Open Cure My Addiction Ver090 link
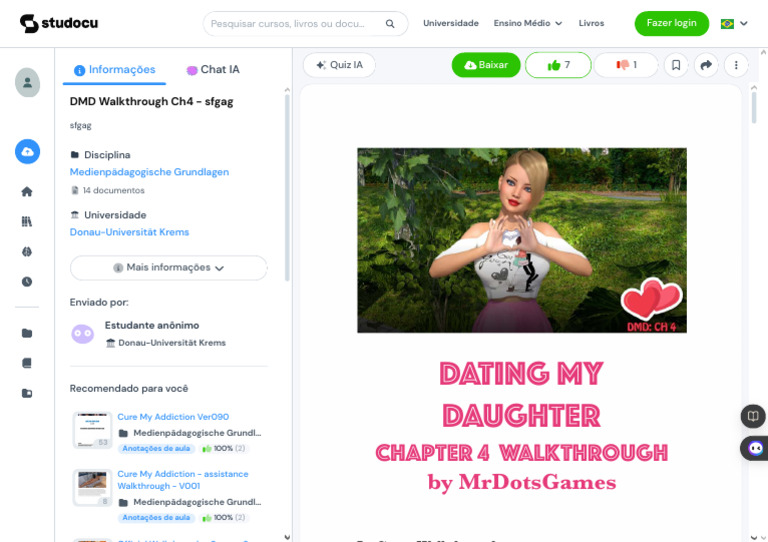This screenshot has width=768, height=542. coord(173,417)
